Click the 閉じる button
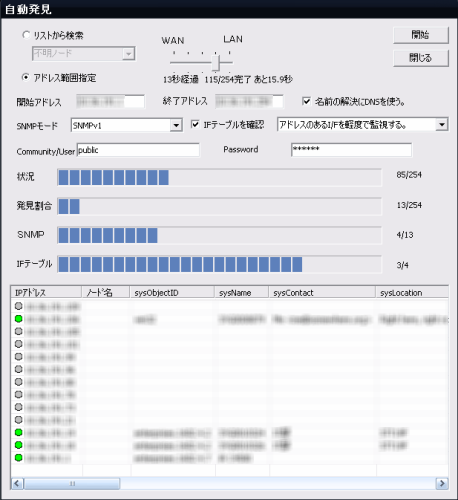This screenshot has width=458, height=500. [421, 58]
